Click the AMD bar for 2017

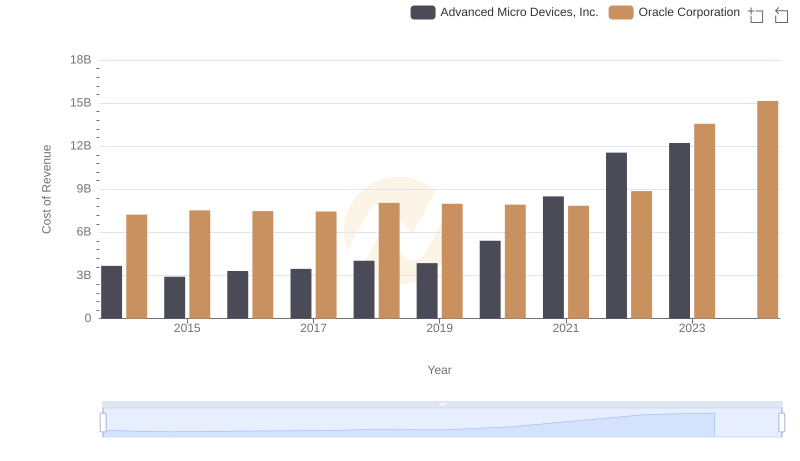point(301,294)
